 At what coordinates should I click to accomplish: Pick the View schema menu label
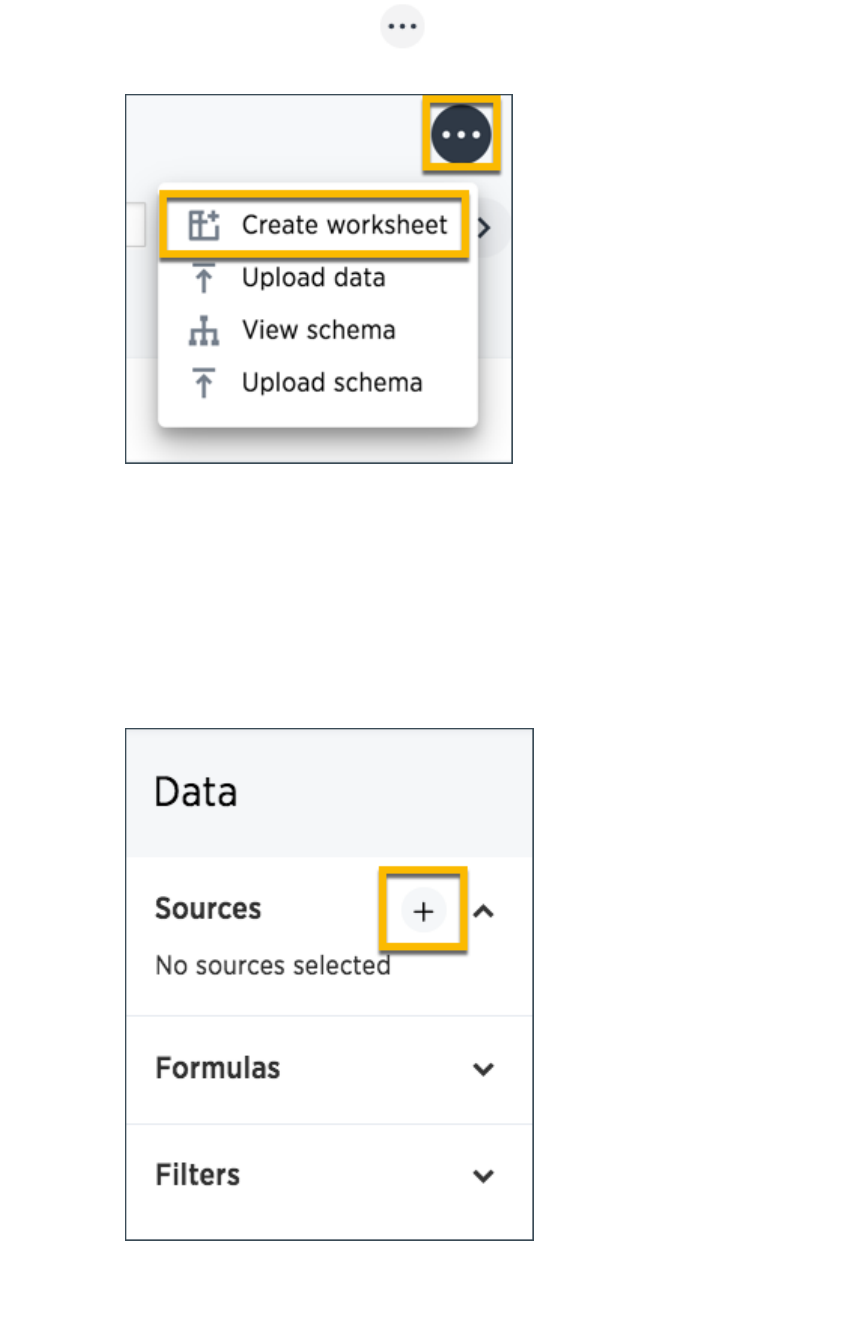[318, 330]
